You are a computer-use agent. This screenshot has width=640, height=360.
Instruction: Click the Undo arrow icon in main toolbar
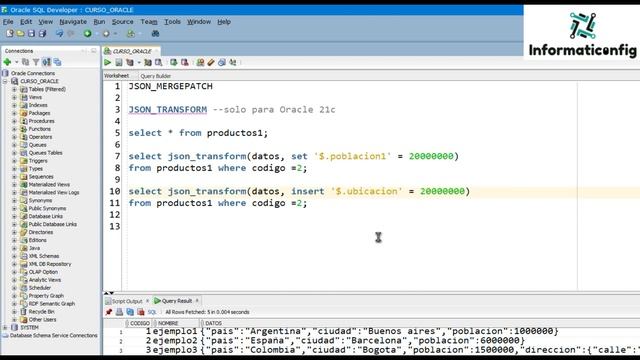tap(60, 33)
